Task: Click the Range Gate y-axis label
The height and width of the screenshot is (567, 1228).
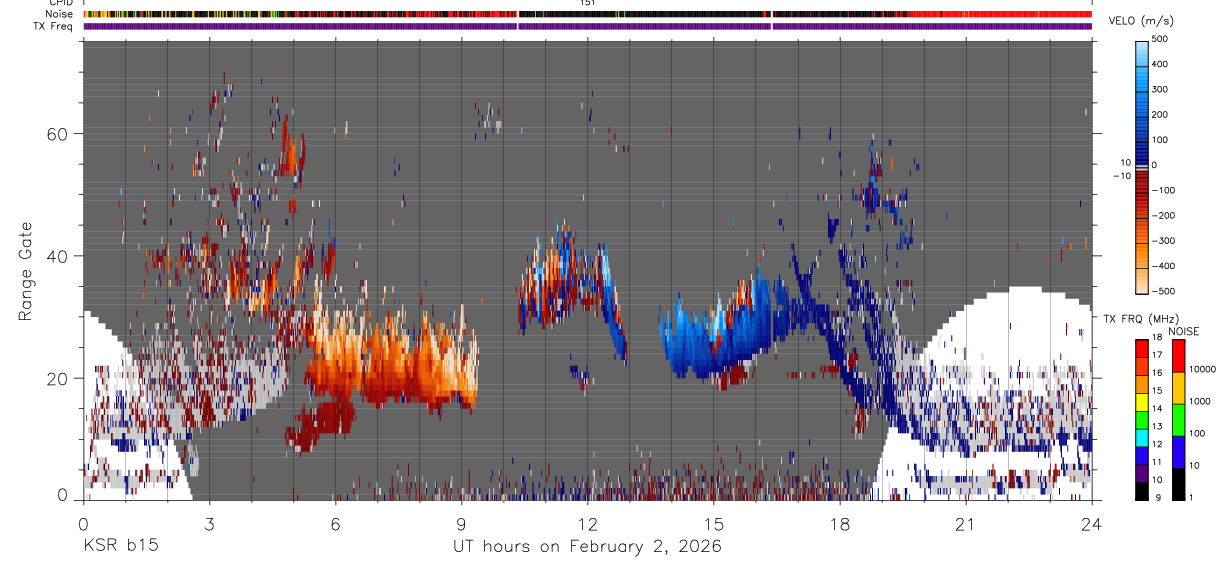Action: [x=27, y=271]
